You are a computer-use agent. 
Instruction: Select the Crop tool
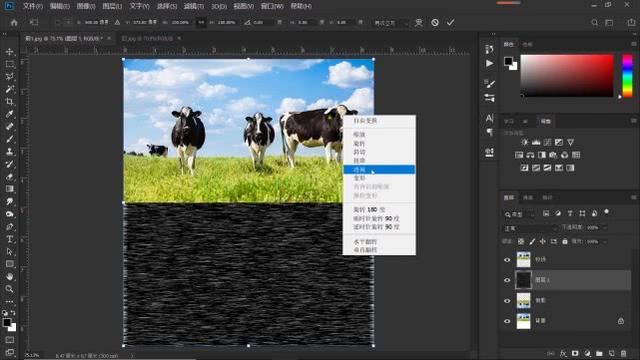[10, 102]
